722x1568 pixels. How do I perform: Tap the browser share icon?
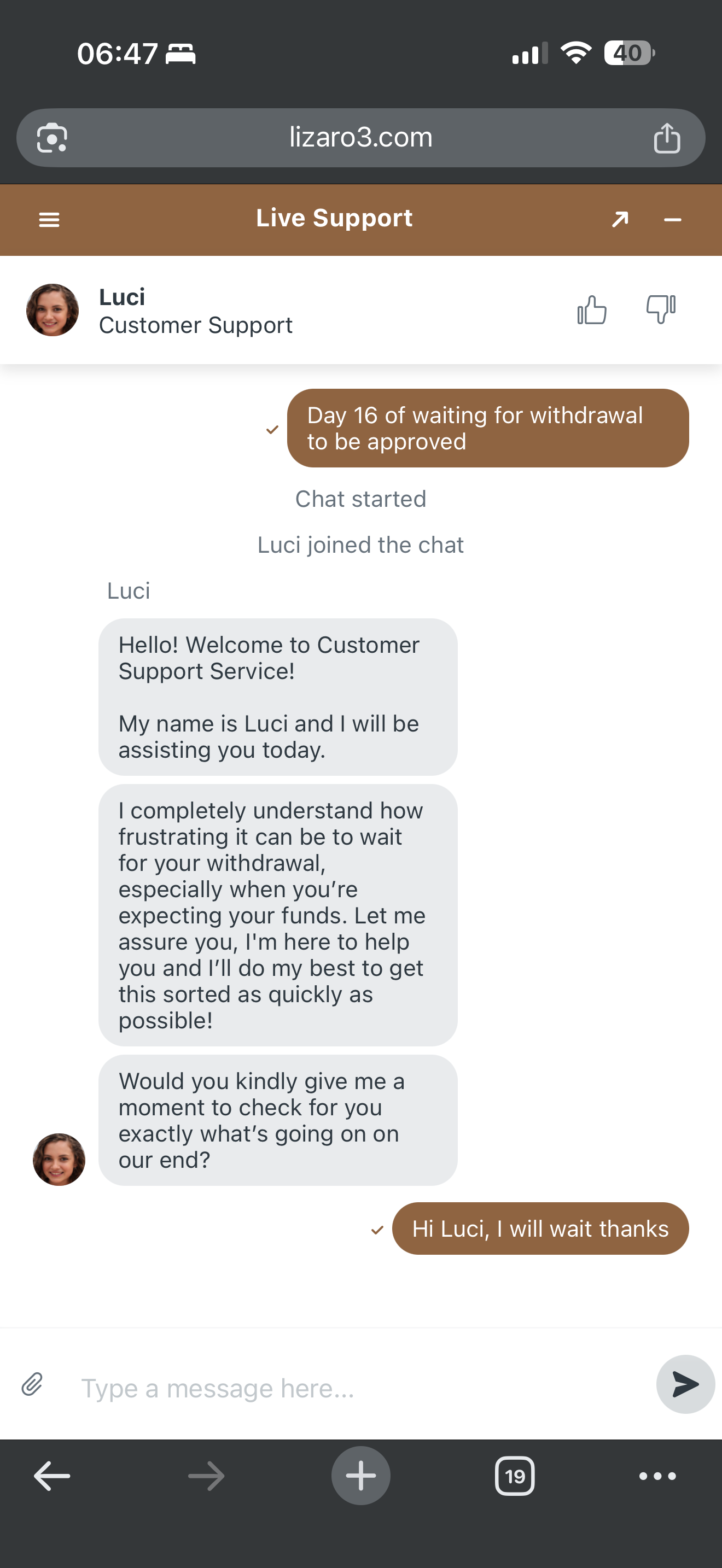click(x=667, y=138)
